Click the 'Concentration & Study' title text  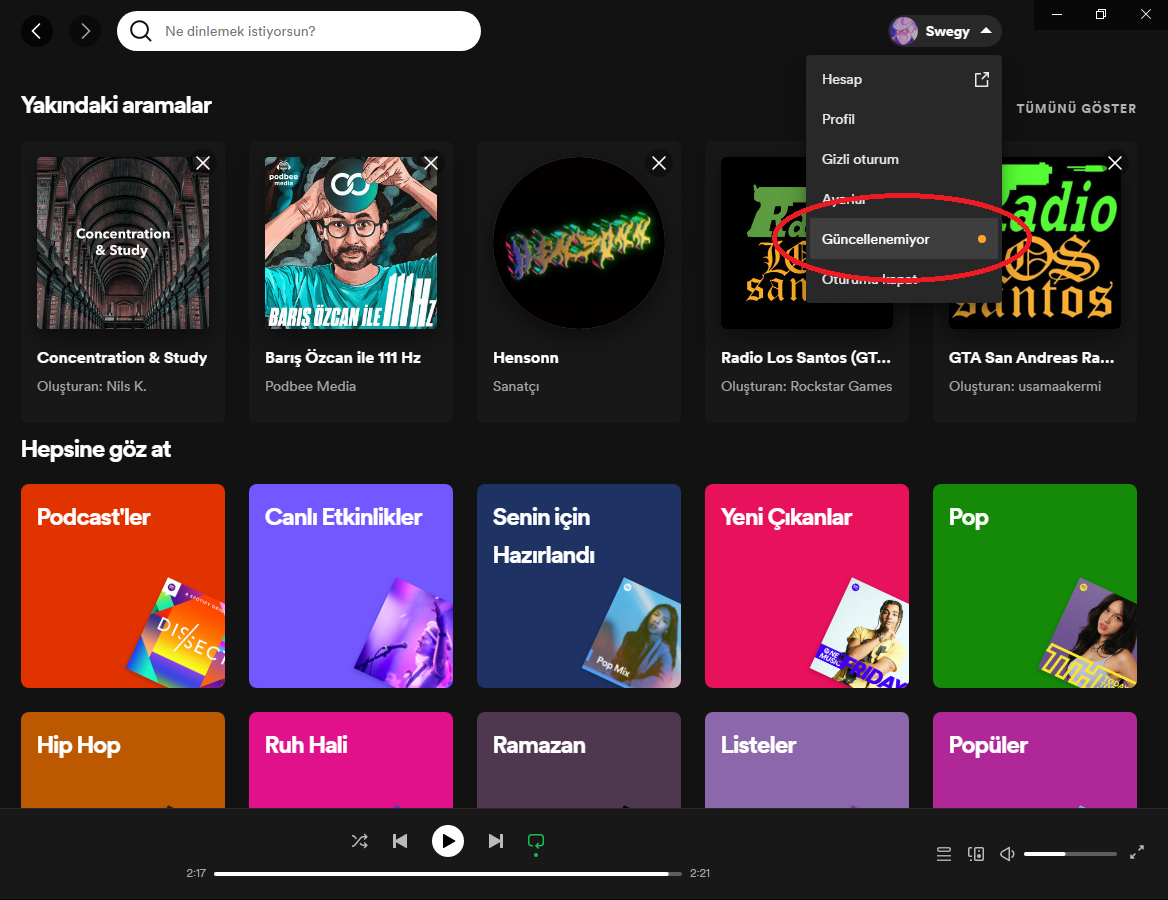[122, 358]
